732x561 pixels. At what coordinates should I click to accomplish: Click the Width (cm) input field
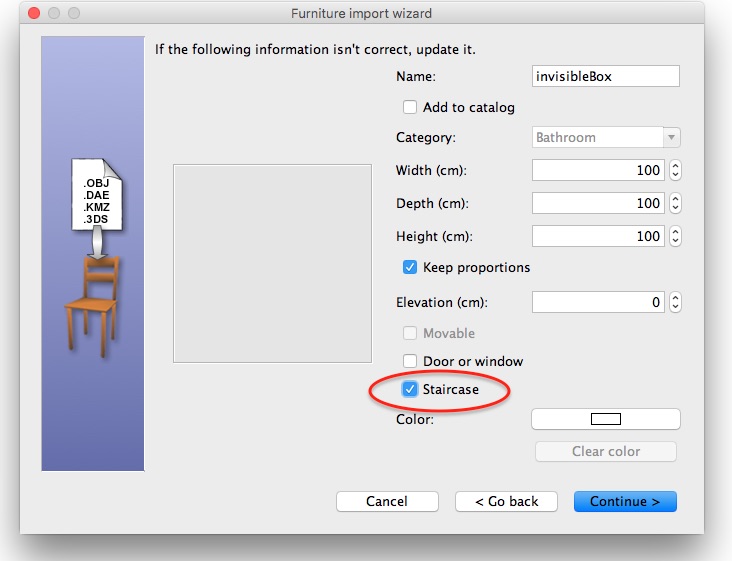point(597,171)
